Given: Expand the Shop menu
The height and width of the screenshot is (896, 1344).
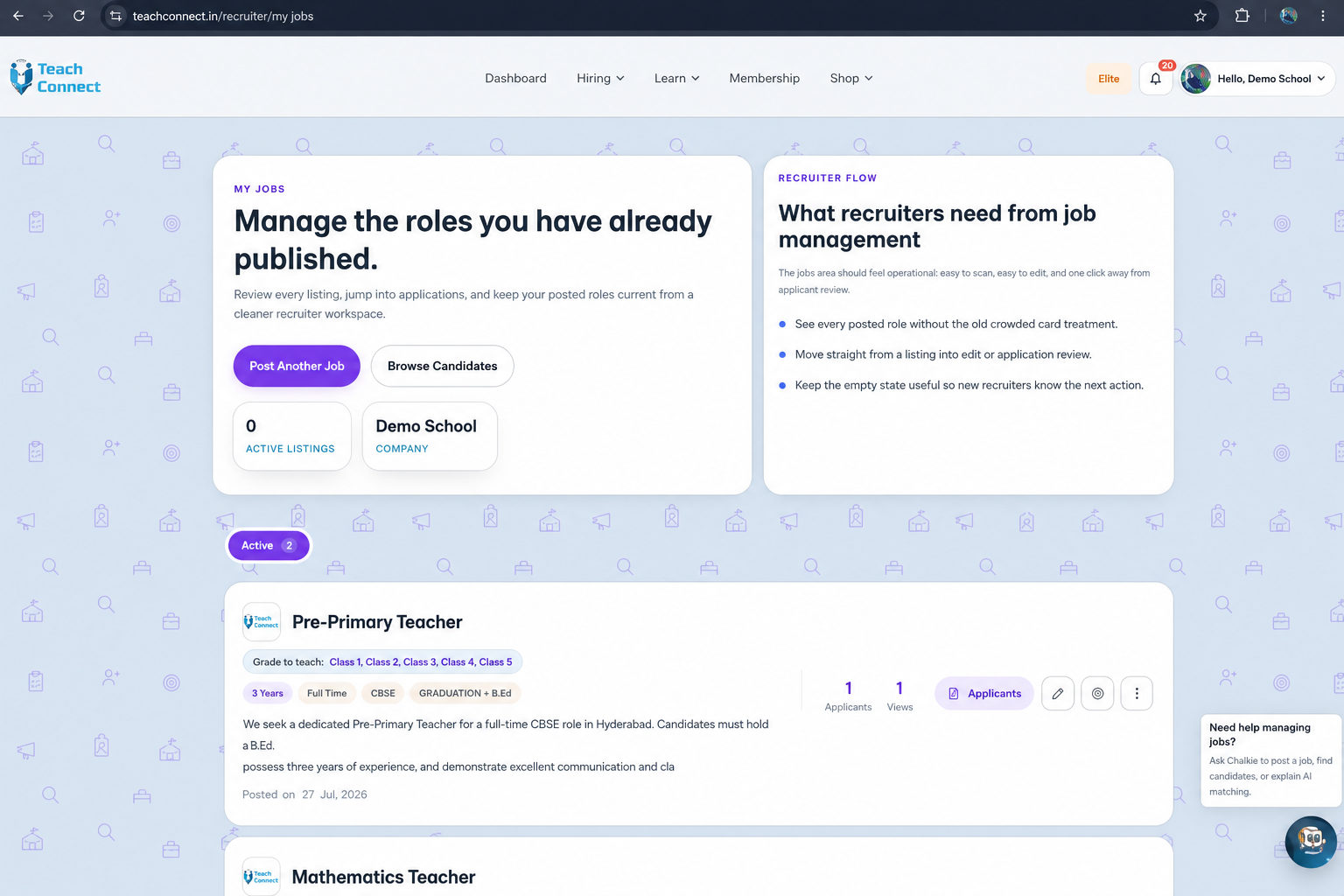Looking at the screenshot, I should pyautogui.click(x=851, y=79).
